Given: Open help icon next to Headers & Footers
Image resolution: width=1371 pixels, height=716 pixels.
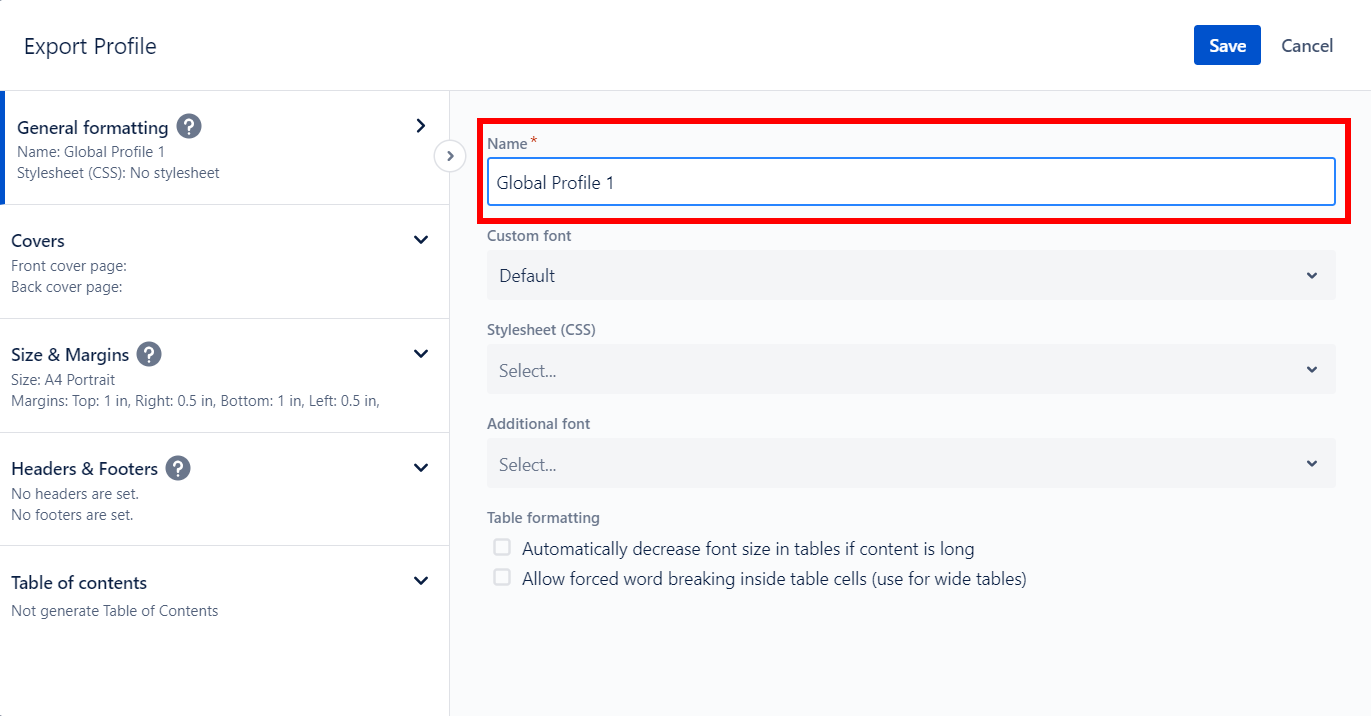Looking at the screenshot, I should click(x=178, y=468).
